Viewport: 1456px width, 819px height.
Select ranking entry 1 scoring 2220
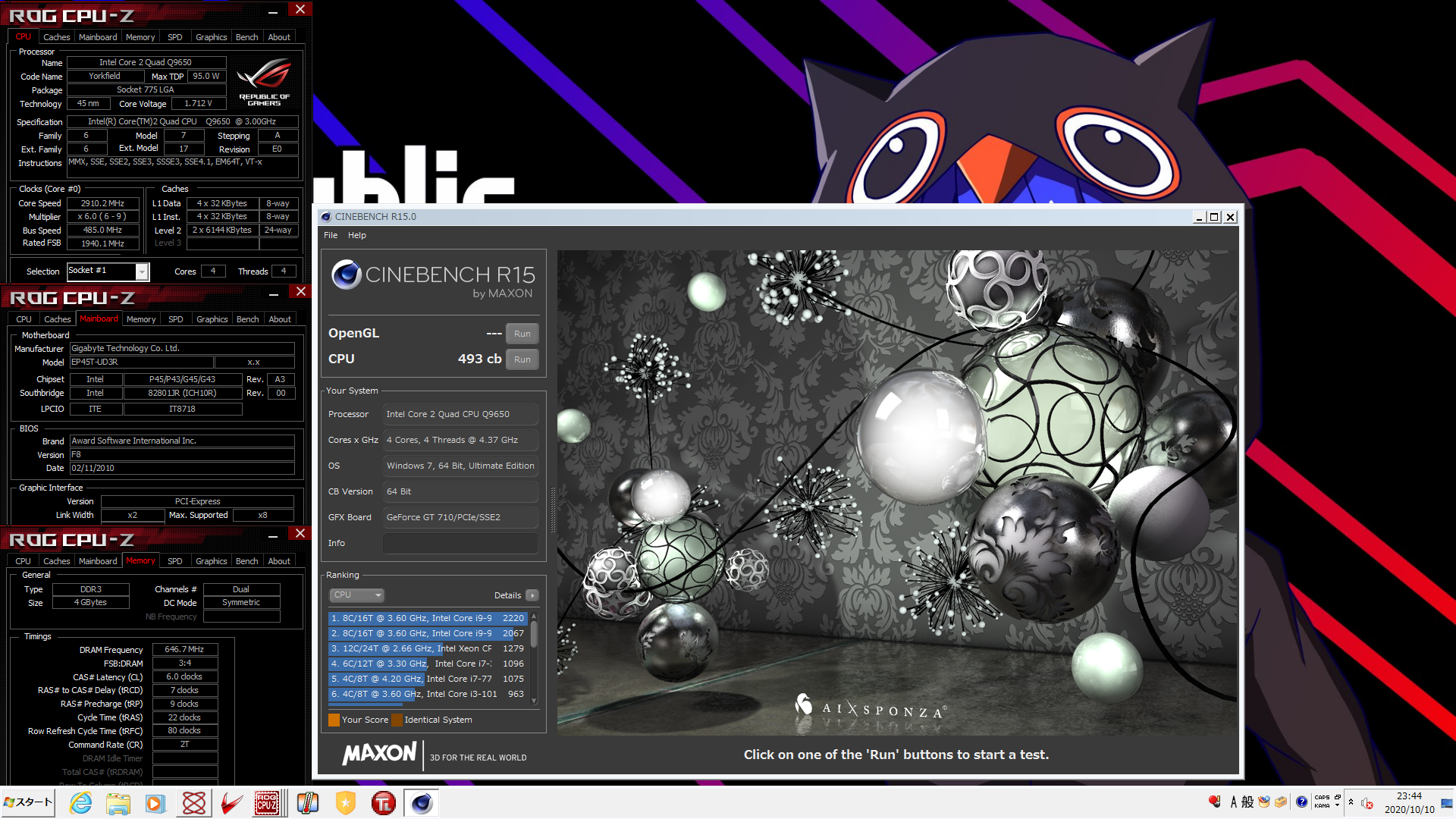(x=428, y=618)
